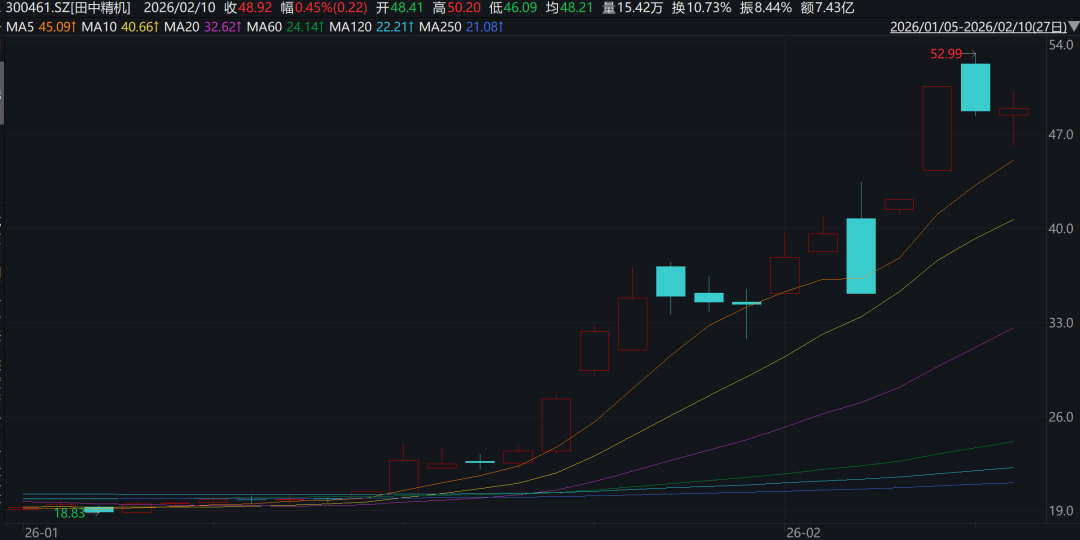Viewport: 1080px width, 540px height.
Task: Select the small cyan candlestick beside the 18.83 marker
Action: (98, 510)
